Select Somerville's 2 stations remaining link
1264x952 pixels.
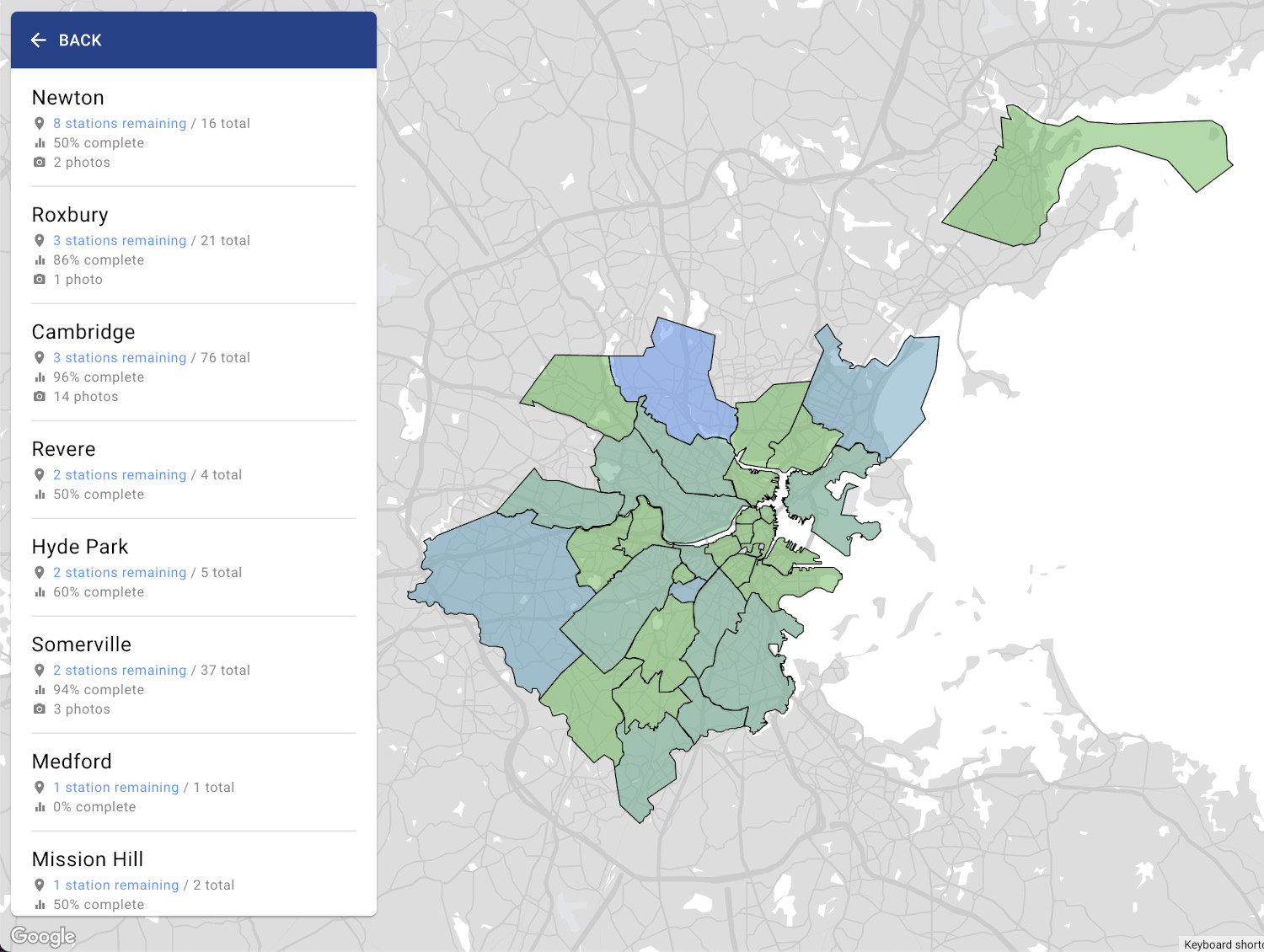(120, 670)
